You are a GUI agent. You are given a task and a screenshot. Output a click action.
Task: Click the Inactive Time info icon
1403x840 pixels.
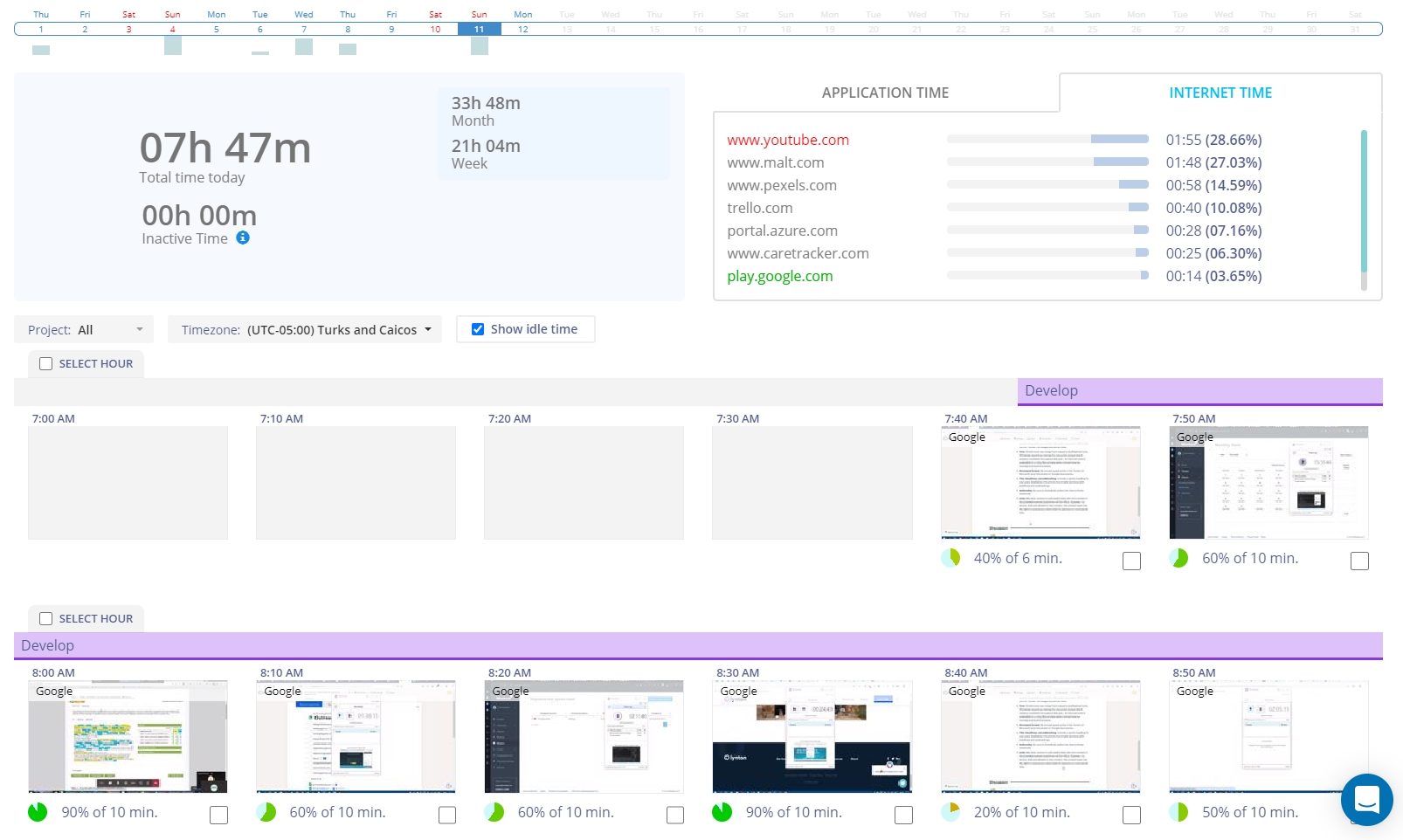pyautogui.click(x=243, y=238)
